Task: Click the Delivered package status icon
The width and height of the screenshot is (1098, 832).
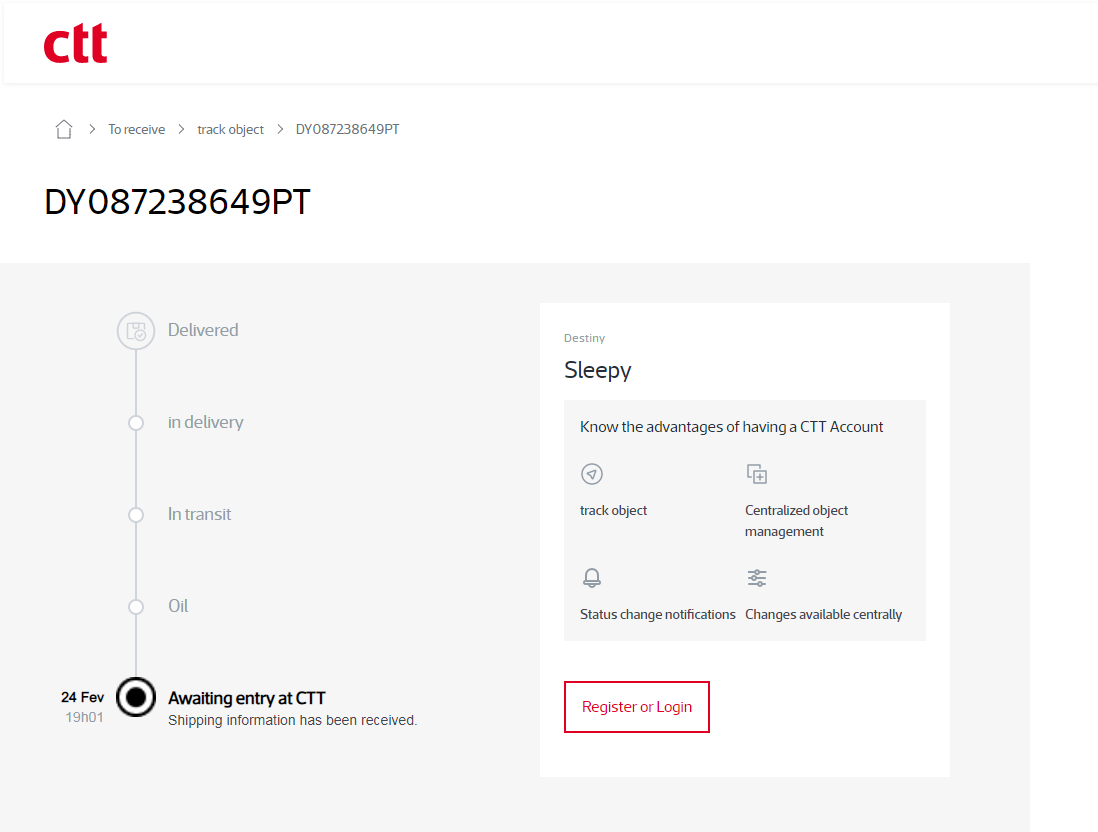Action: pos(136,331)
